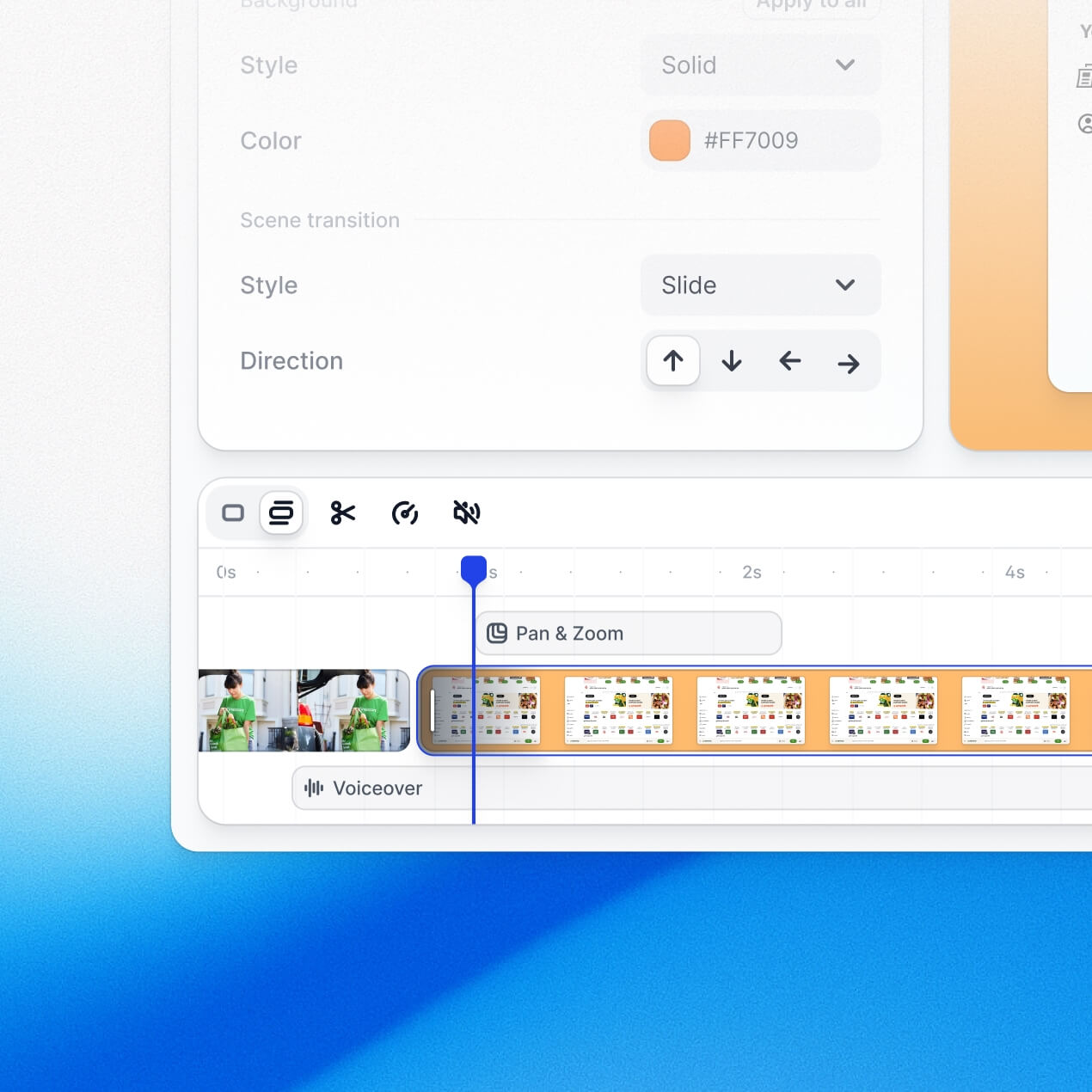This screenshot has width=1092, height=1092.
Task: Click the blue playhead marker handle
Action: tap(474, 570)
